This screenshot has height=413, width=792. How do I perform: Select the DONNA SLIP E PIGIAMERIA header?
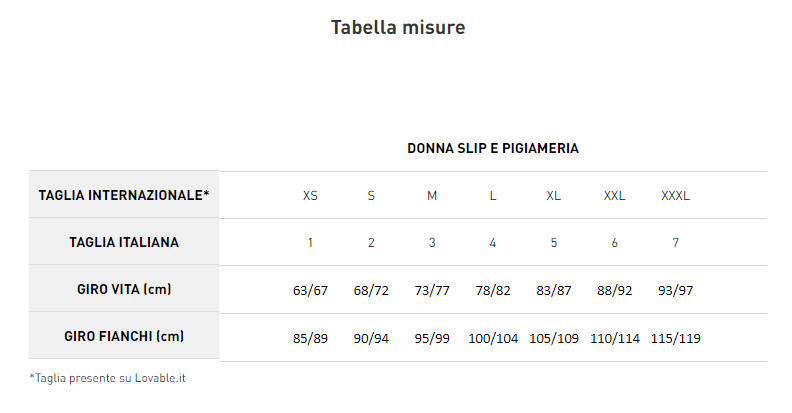492,149
